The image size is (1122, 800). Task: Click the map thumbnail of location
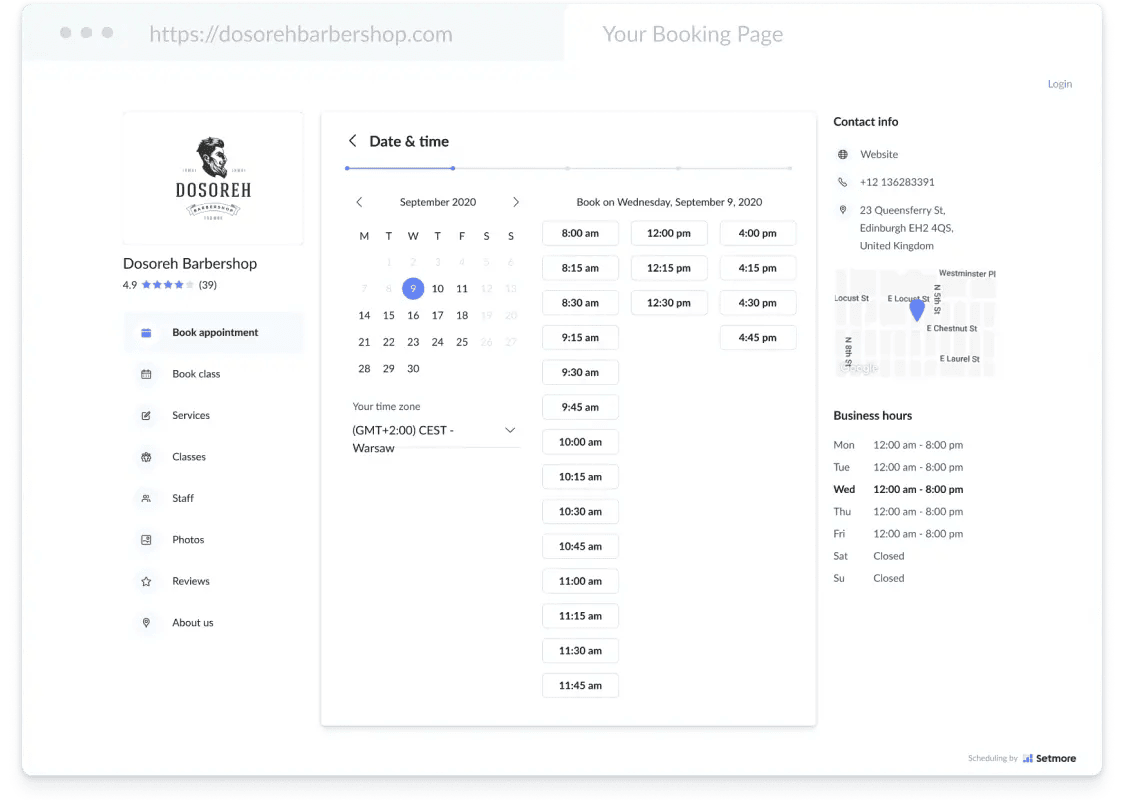click(915, 323)
